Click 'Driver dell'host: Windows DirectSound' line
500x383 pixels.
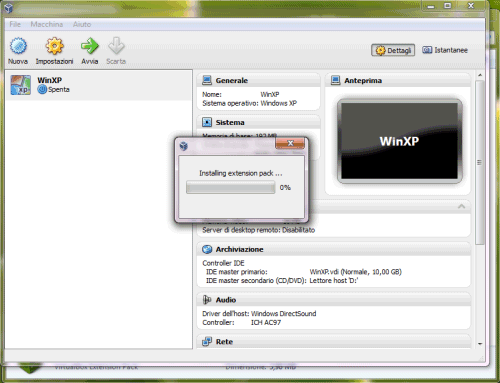point(259,314)
